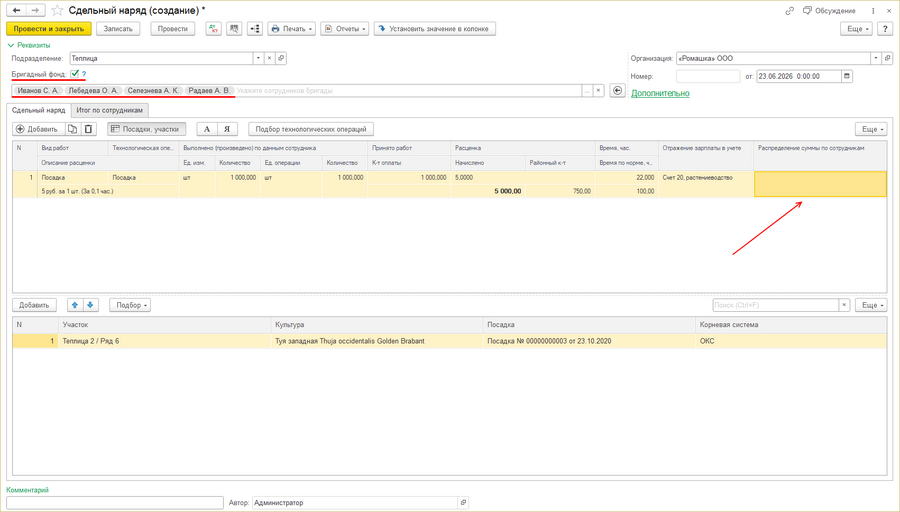The image size is (900, 512).
Task: Click the round left-arrow fill button
Action: click(x=617, y=91)
